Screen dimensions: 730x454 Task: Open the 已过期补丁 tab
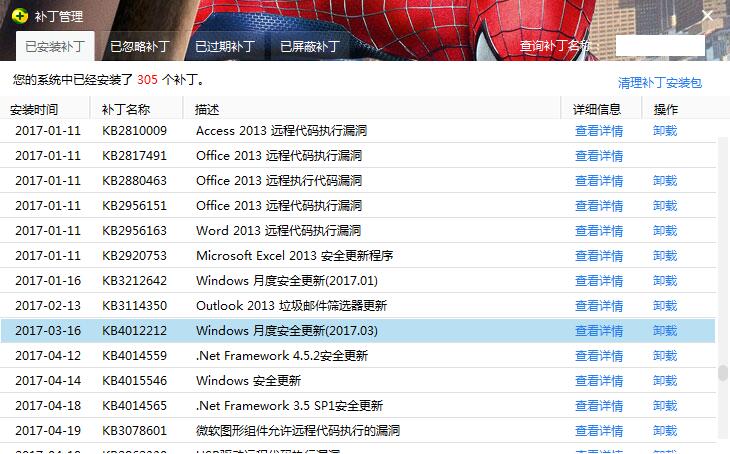click(x=225, y=46)
